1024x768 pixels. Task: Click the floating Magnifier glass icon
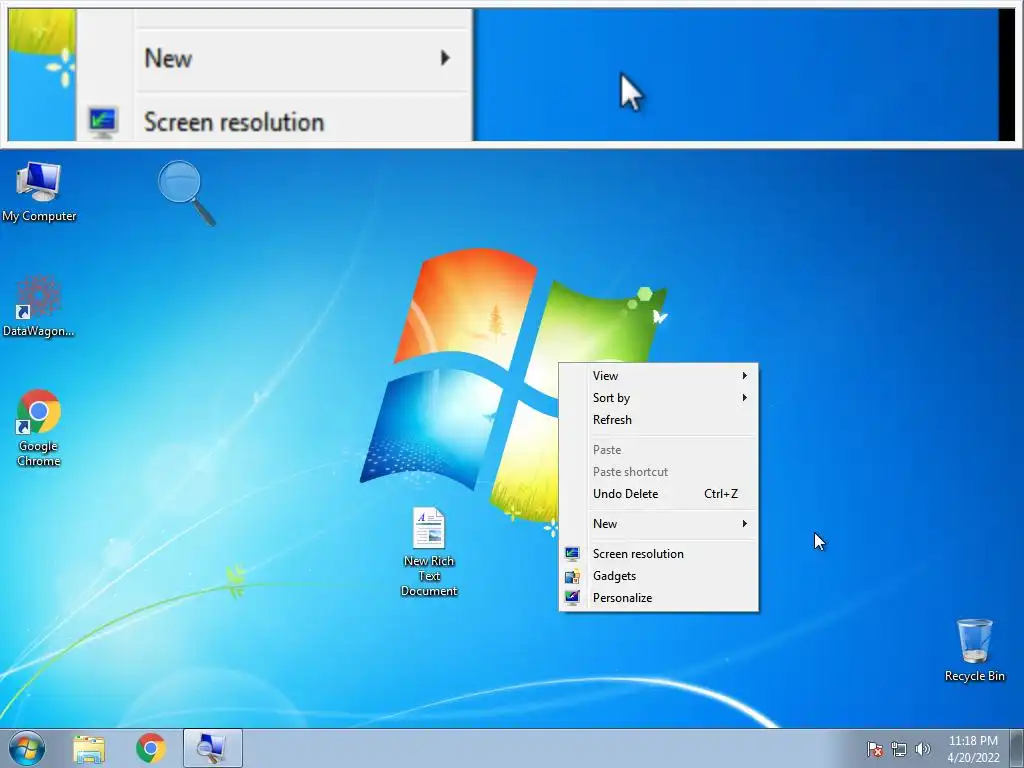point(186,193)
